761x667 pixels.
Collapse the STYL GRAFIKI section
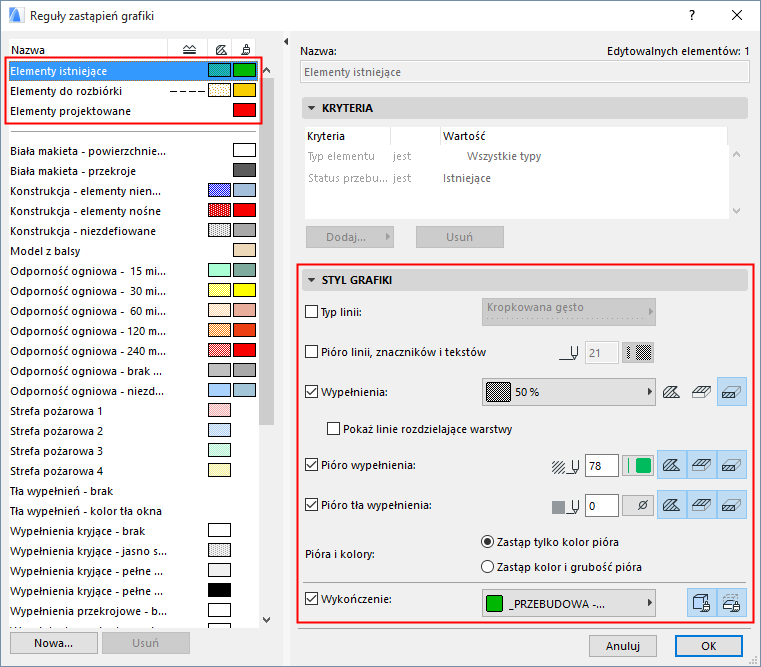(x=312, y=280)
